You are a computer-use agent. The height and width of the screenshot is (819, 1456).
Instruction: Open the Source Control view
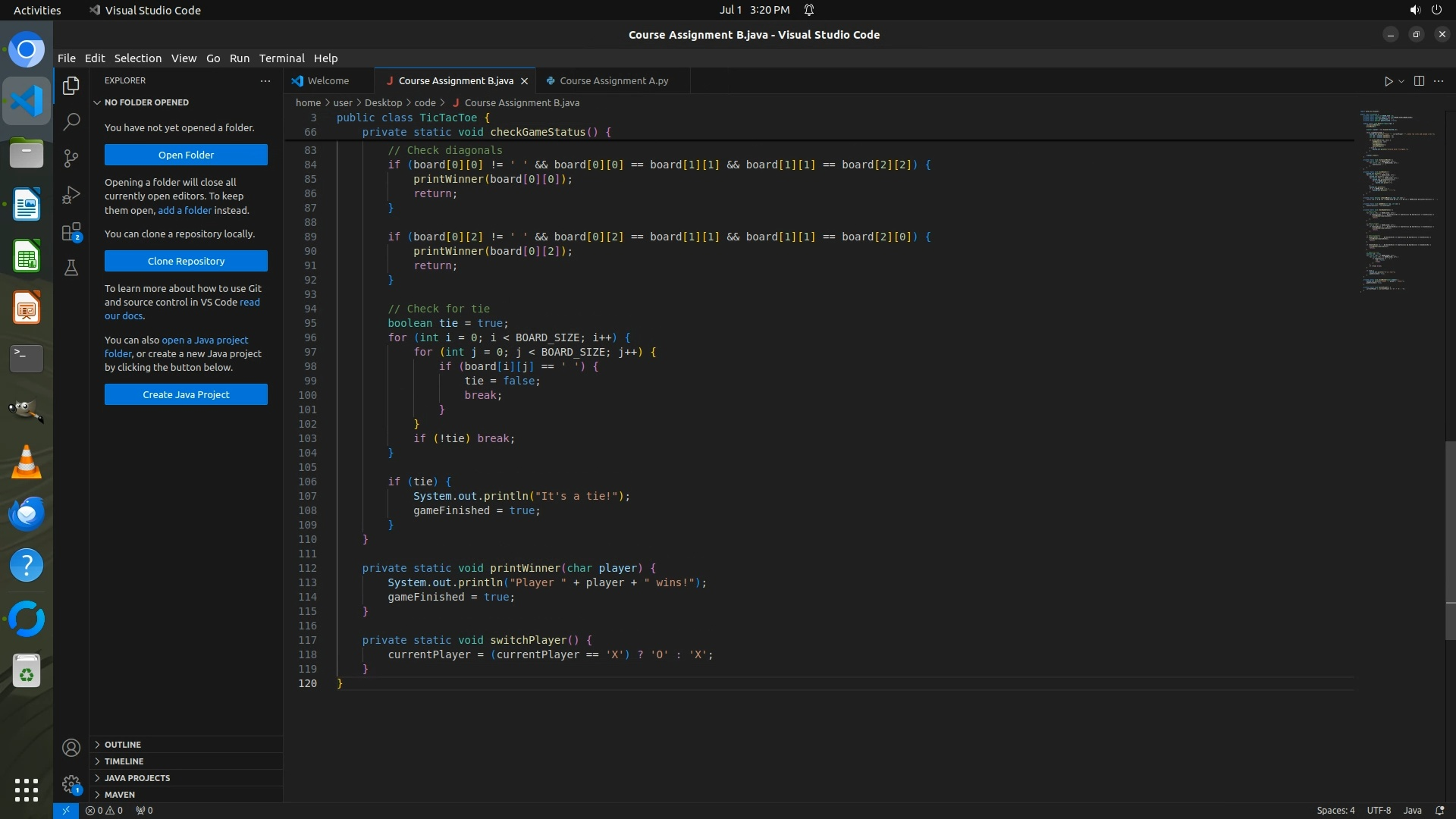click(71, 158)
